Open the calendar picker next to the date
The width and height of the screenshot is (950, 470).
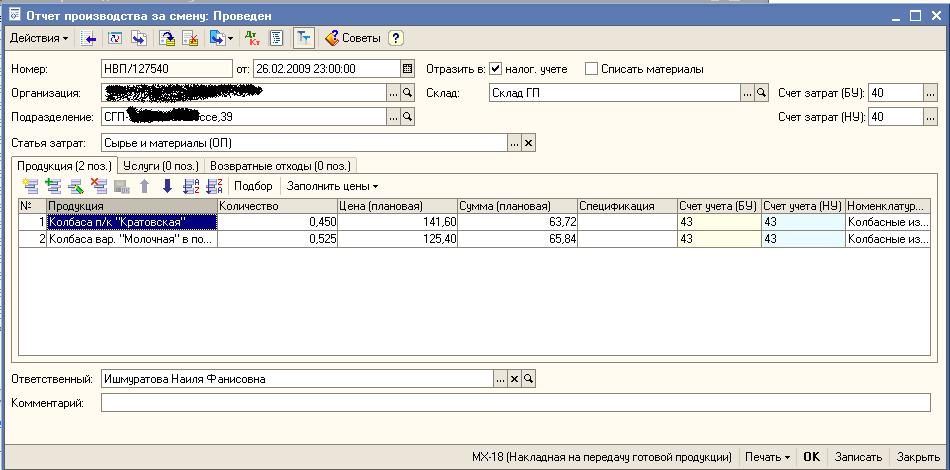408,69
